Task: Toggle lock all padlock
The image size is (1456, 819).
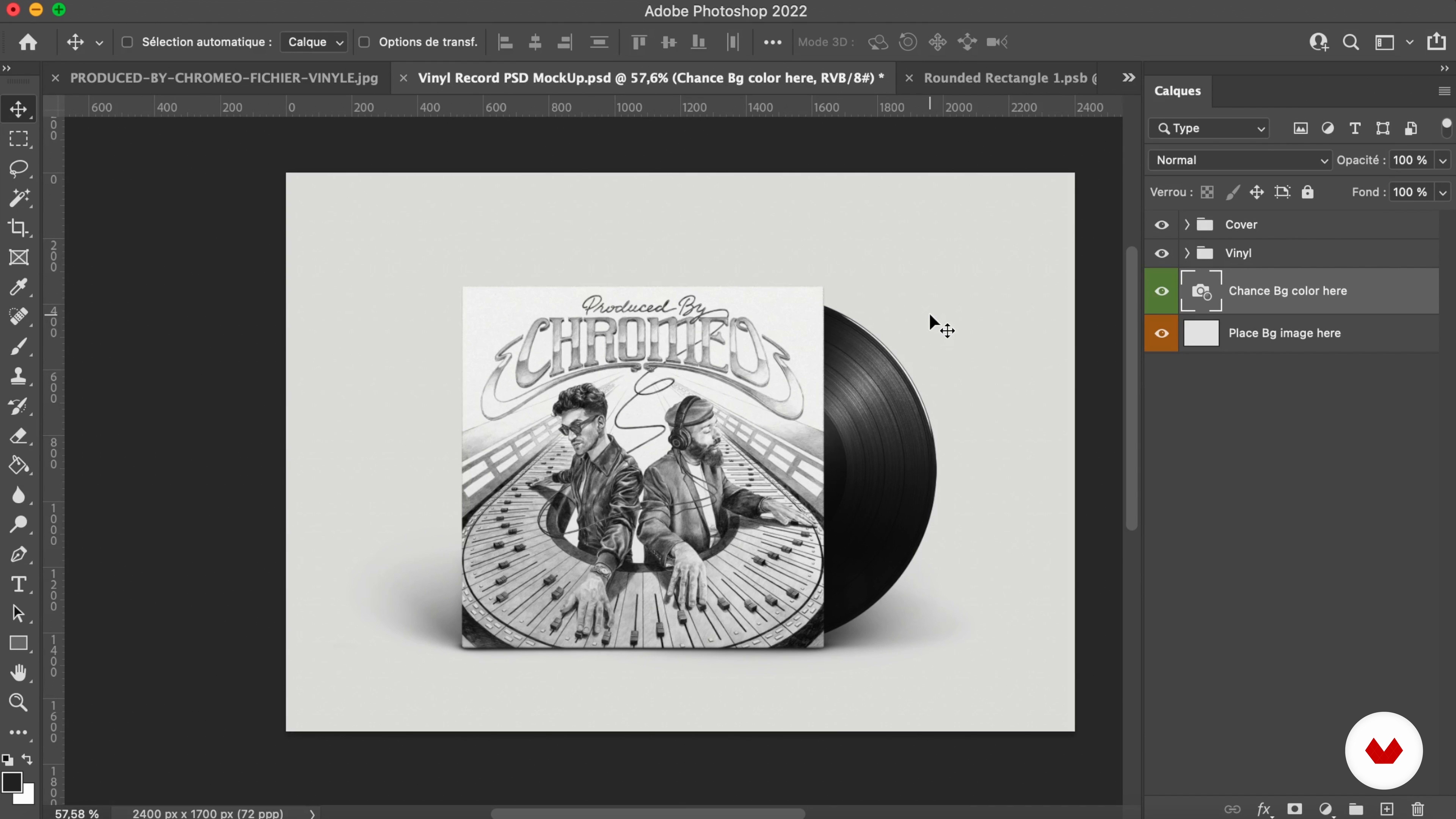Action: (x=1307, y=192)
